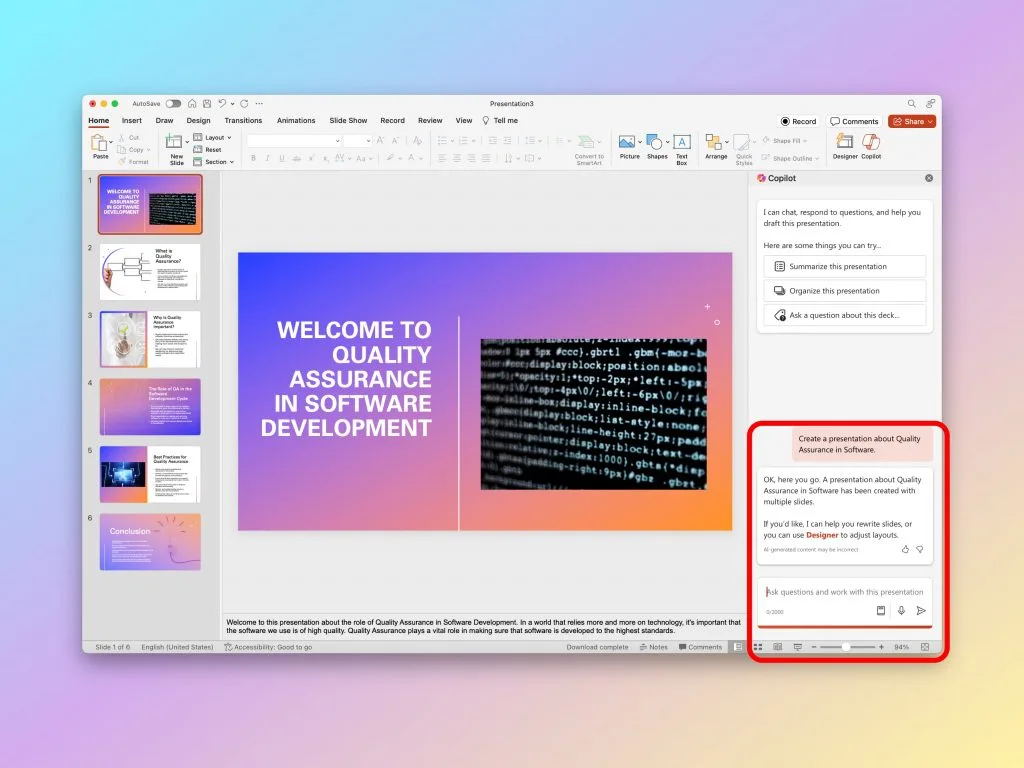Open the Undo history dropdown arrow
This screenshot has height=768, width=1024.
pyautogui.click(x=232, y=104)
